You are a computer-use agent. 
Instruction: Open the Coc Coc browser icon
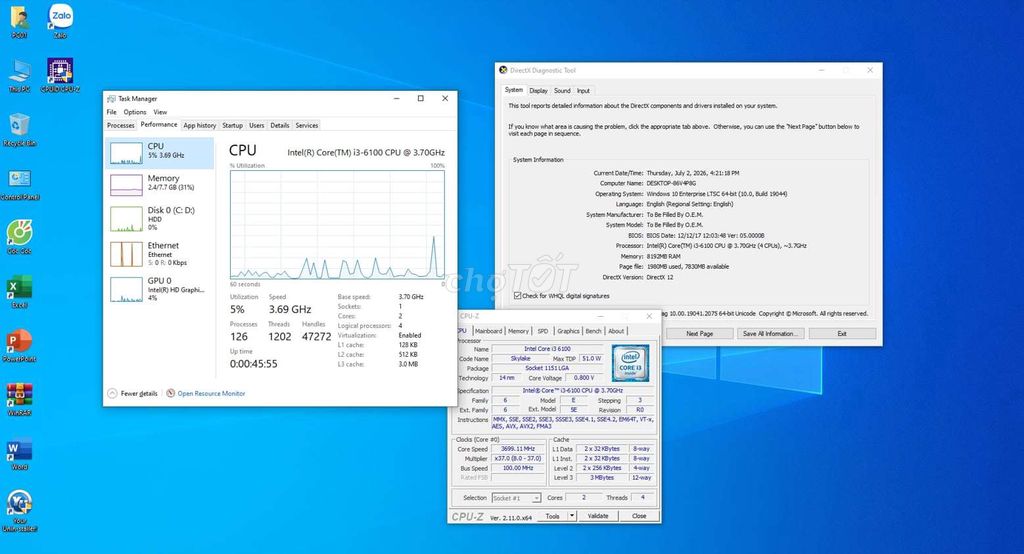(x=20, y=237)
